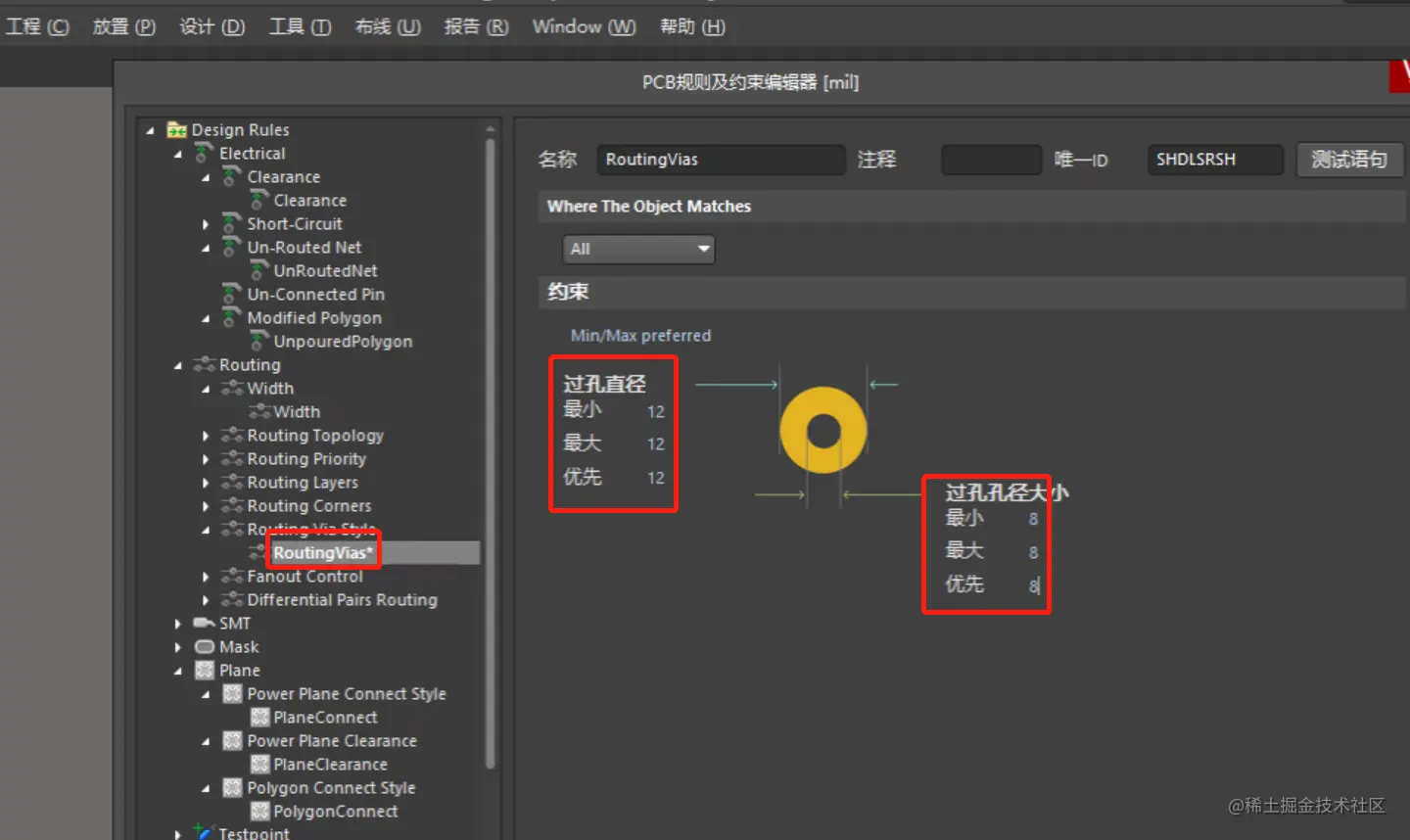Click the Electrical category icon
The width and height of the screenshot is (1410, 840).
pos(205,154)
